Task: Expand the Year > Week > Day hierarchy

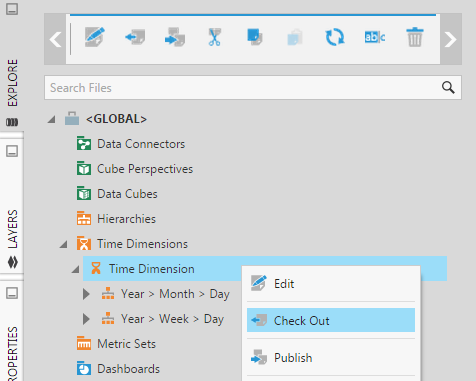Action: pos(86,319)
